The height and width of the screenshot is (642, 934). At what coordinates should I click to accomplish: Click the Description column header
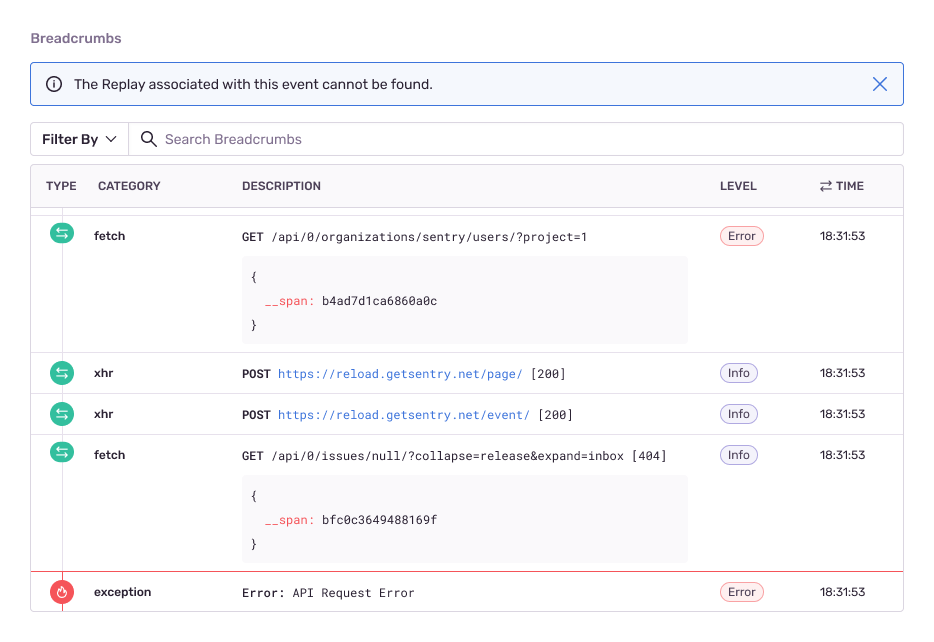[x=281, y=186]
